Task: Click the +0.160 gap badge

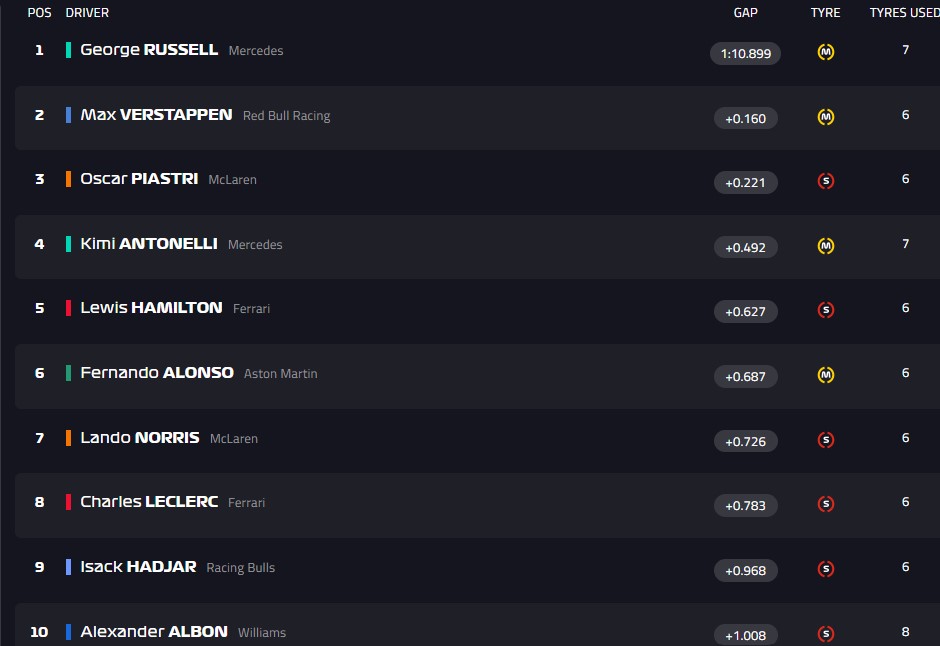Action: pos(745,118)
